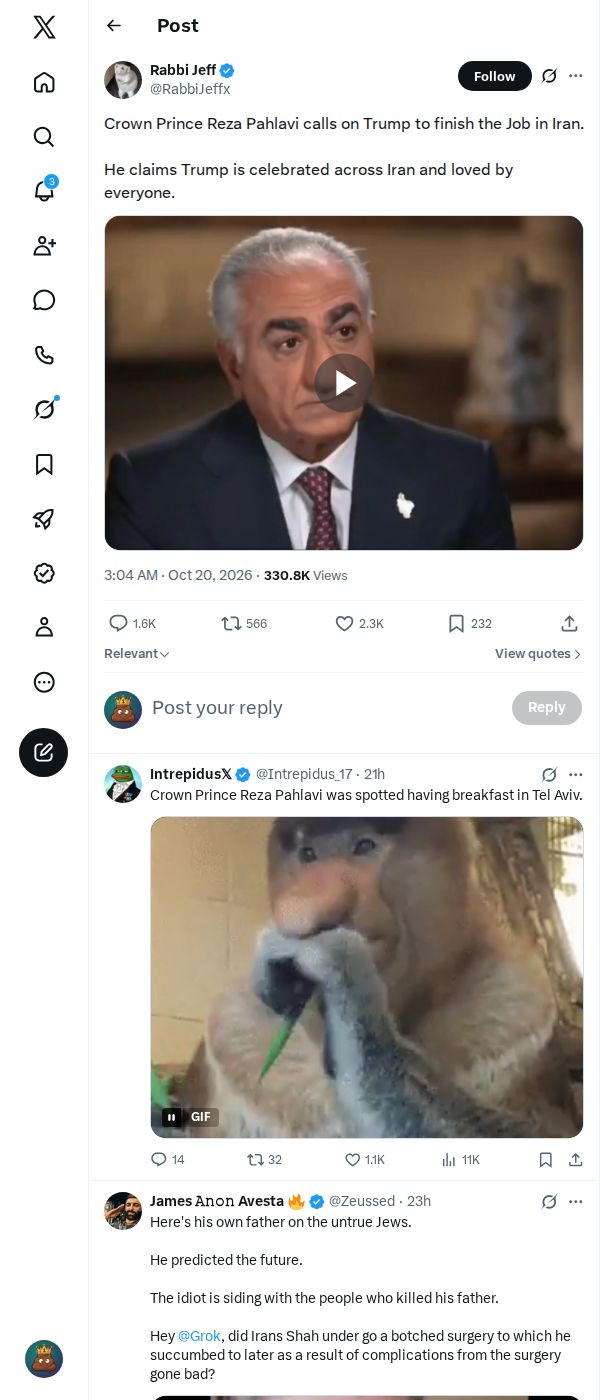The width and height of the screenshot is (600, 1400).
Task: Go to the Home feed icon
Action: point(44,82)
